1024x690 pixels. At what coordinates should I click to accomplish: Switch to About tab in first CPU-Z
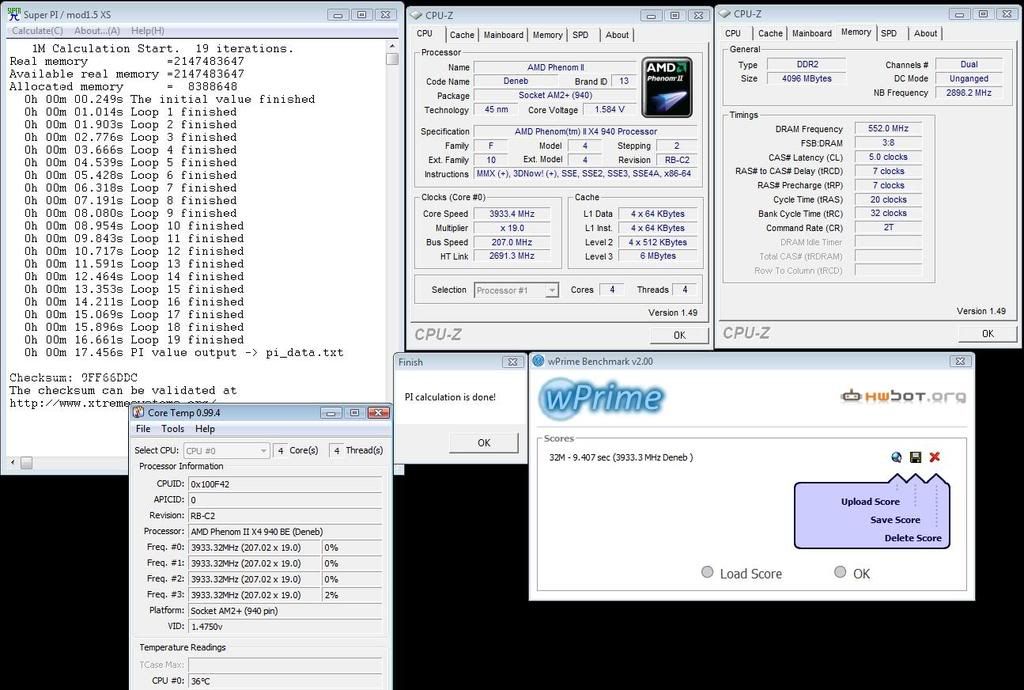616,35
